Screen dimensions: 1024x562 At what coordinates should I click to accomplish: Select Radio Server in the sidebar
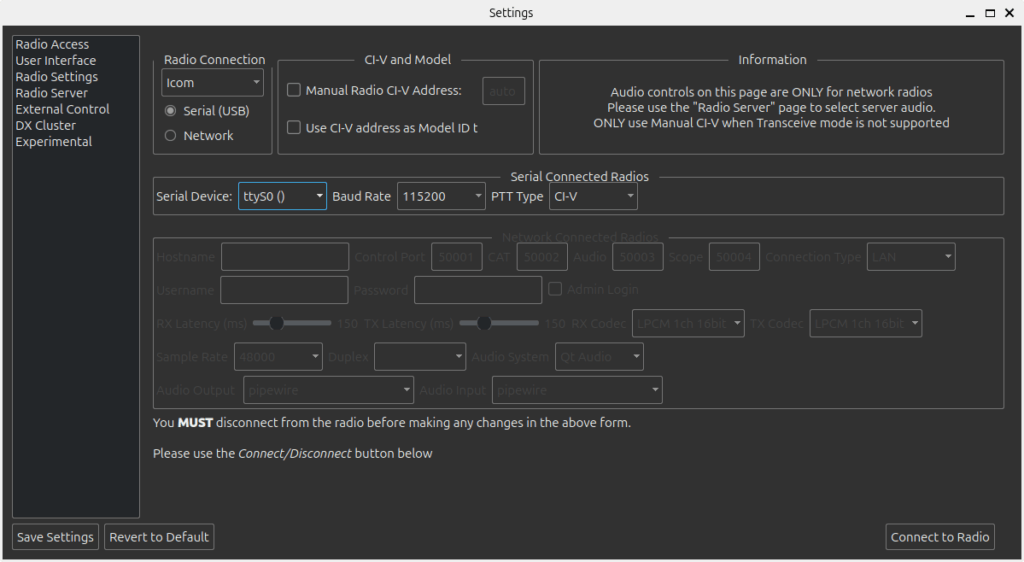pos(52,93)
